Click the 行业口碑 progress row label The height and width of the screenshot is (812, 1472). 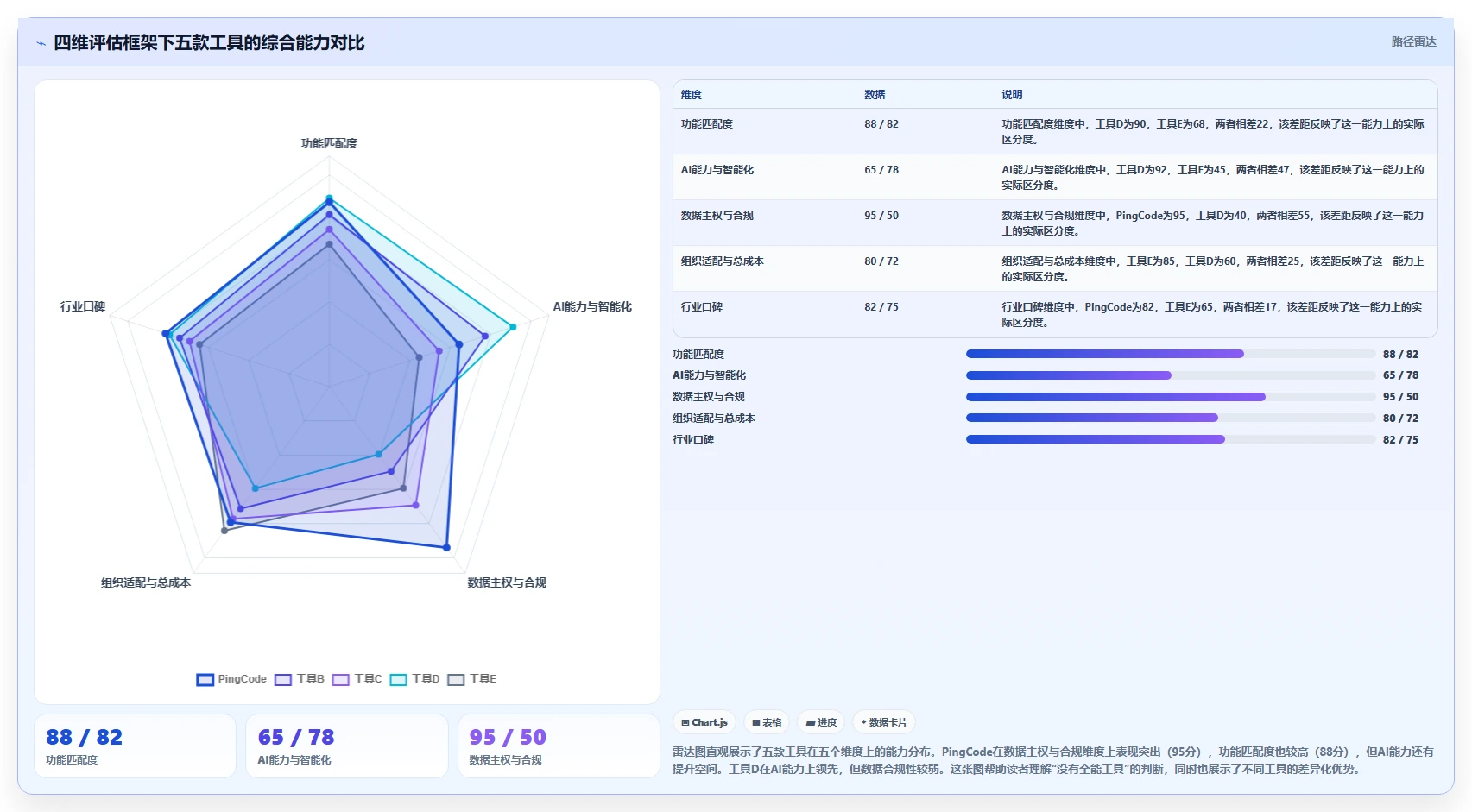click(693, 440)
